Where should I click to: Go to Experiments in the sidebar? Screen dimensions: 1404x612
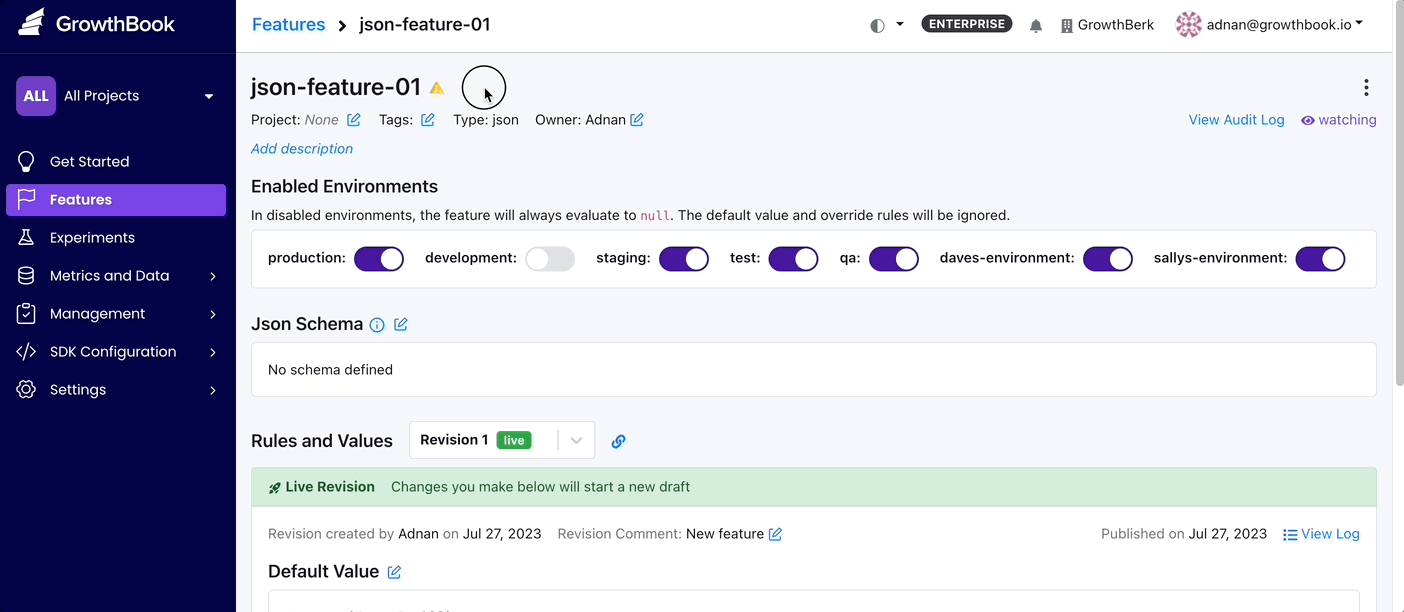tap(116, 237)
